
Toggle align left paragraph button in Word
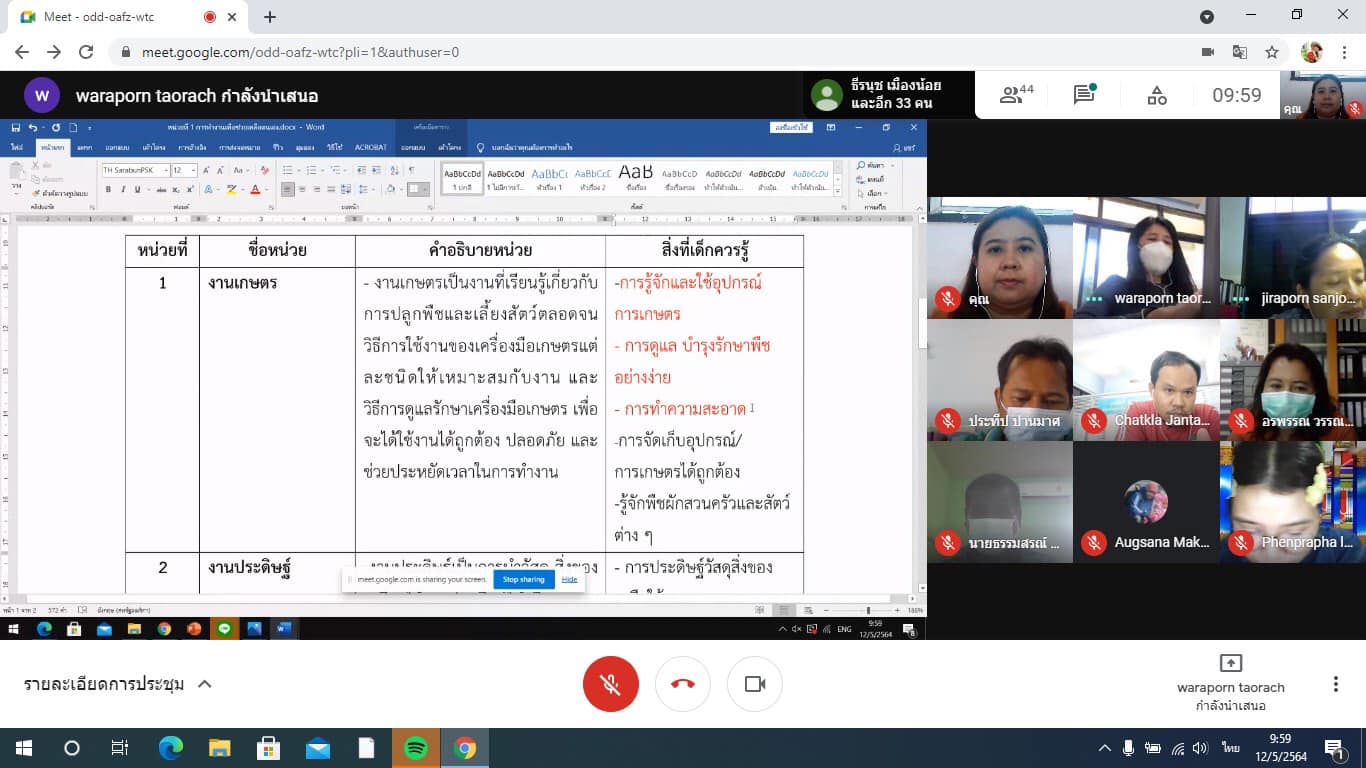click(x=288, y=189)
